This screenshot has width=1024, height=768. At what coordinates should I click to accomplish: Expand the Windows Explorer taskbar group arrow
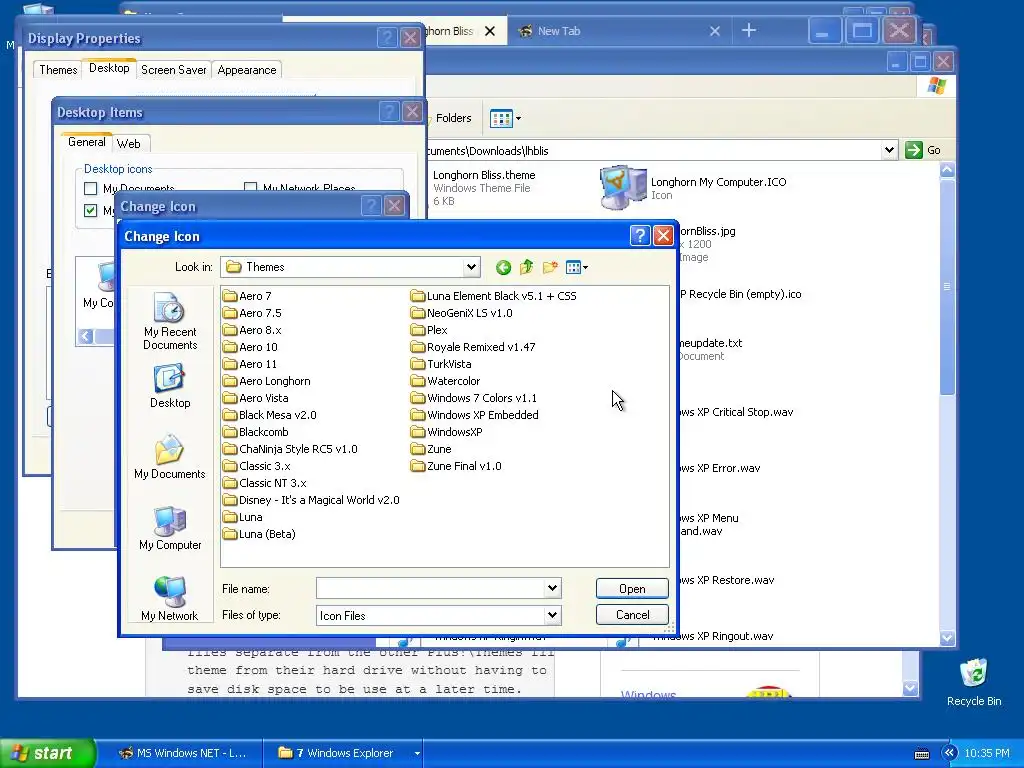417,753
